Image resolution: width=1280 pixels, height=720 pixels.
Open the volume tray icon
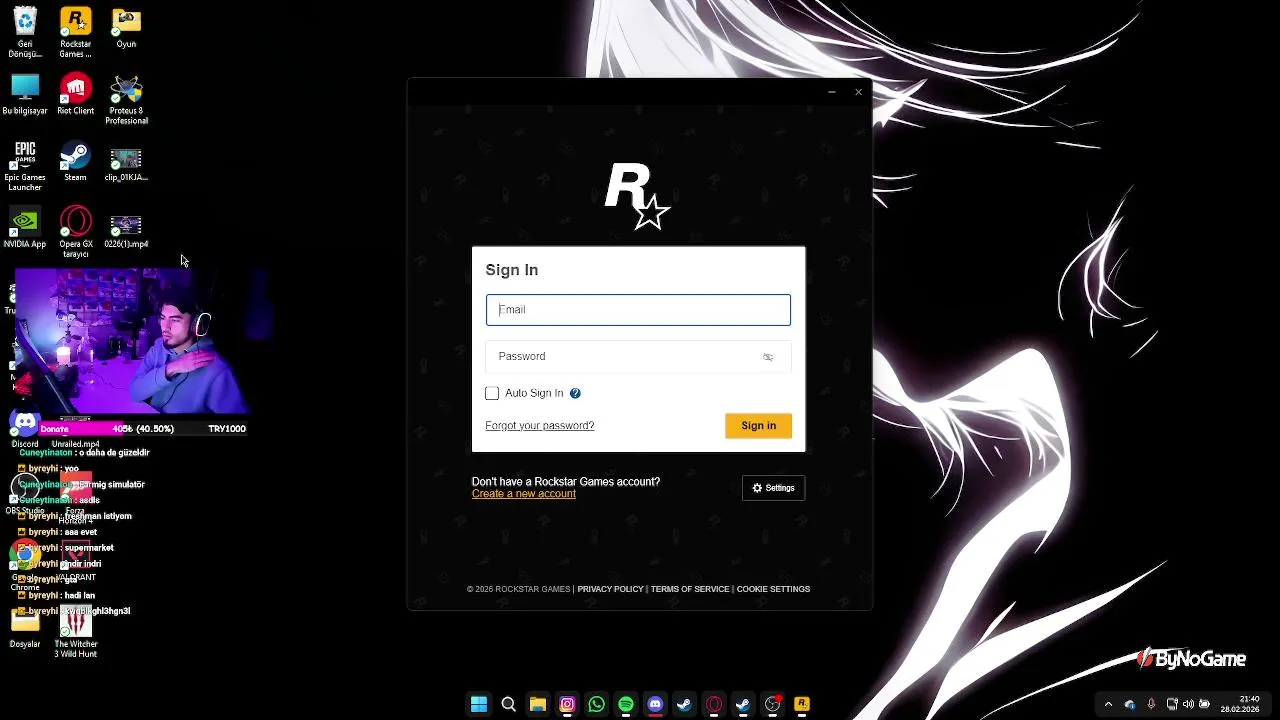[x=1189, y=705]
